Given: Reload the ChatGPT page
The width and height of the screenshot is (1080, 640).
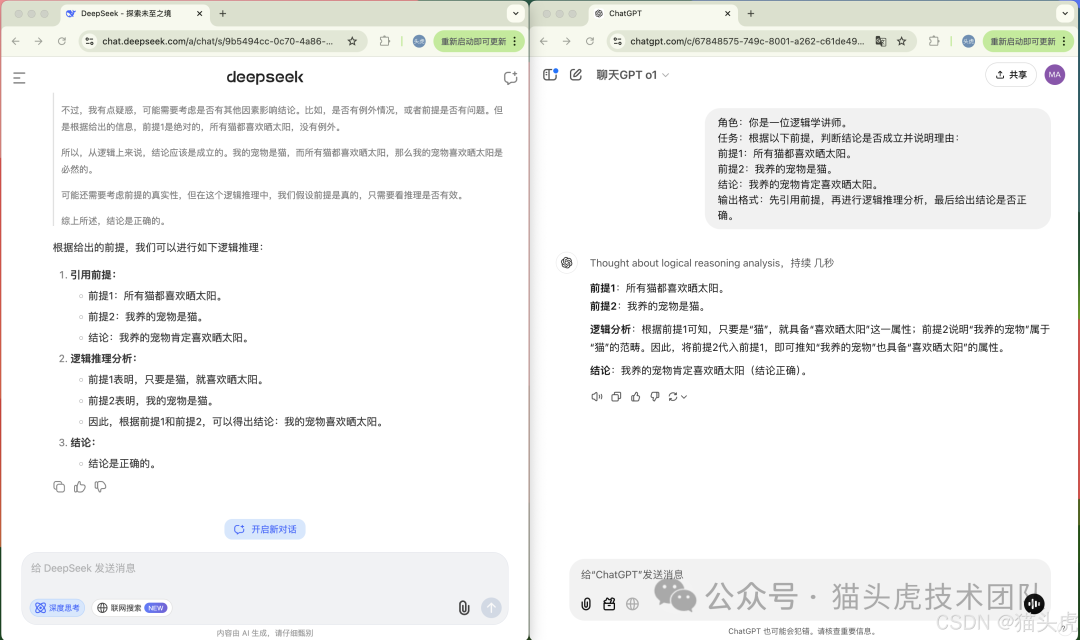Looking at the screenshot, I should pyautogui.click(x=590, y=41).
